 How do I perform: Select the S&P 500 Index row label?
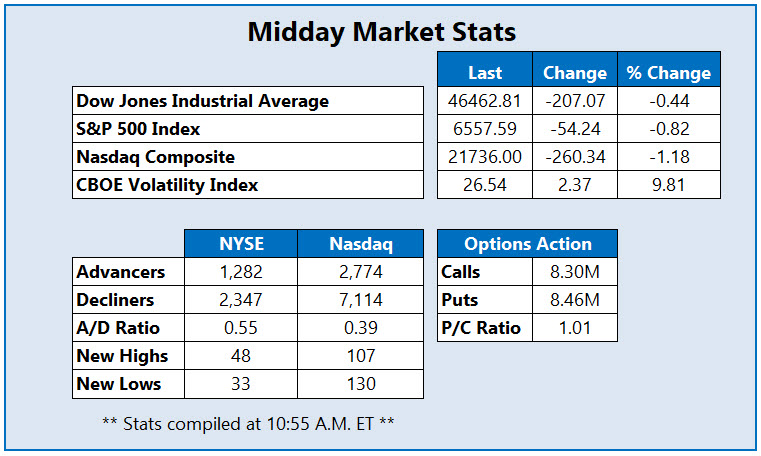click(139, 129)
